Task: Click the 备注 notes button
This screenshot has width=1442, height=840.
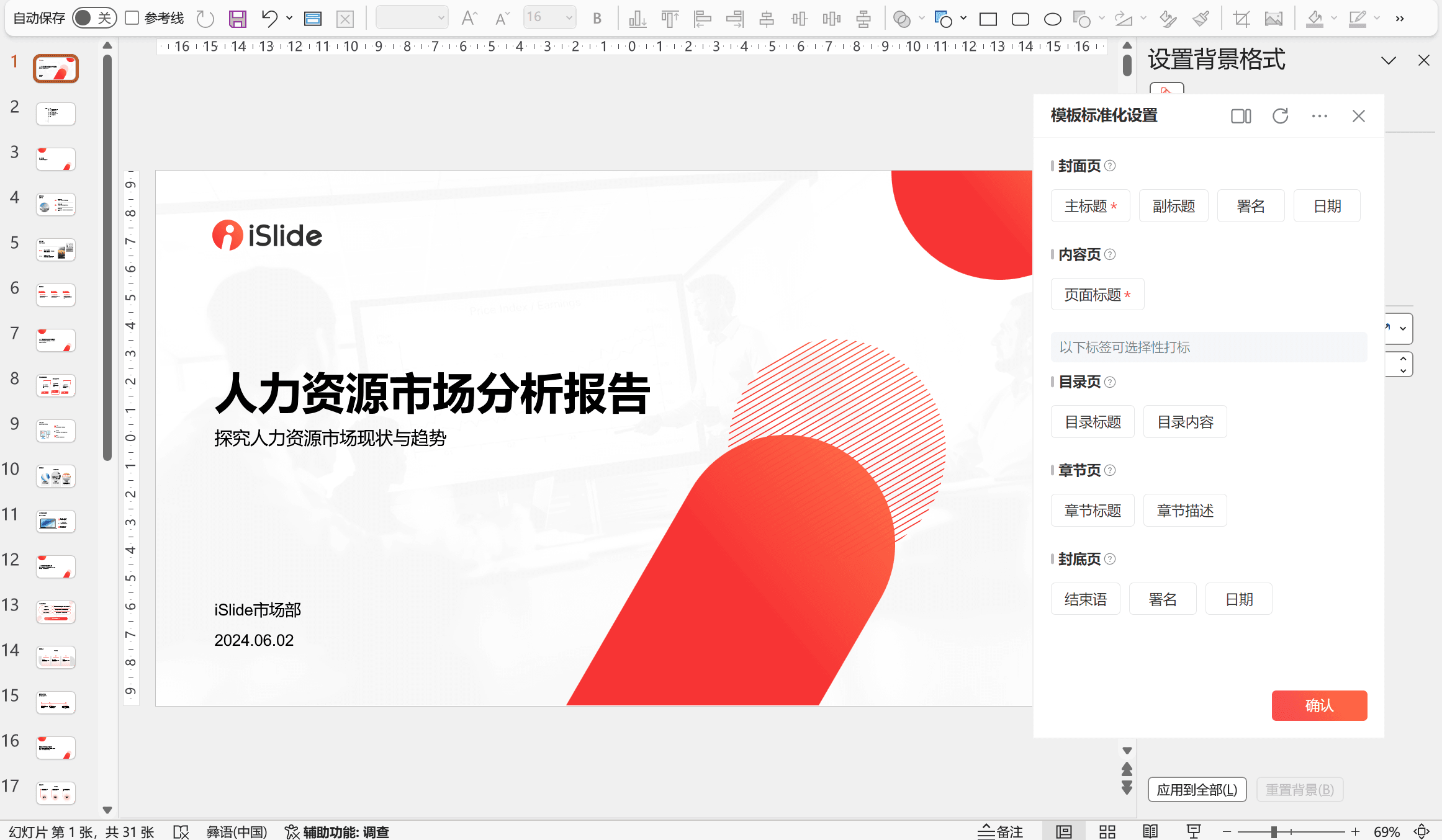Action: (x=1001, y=831)
